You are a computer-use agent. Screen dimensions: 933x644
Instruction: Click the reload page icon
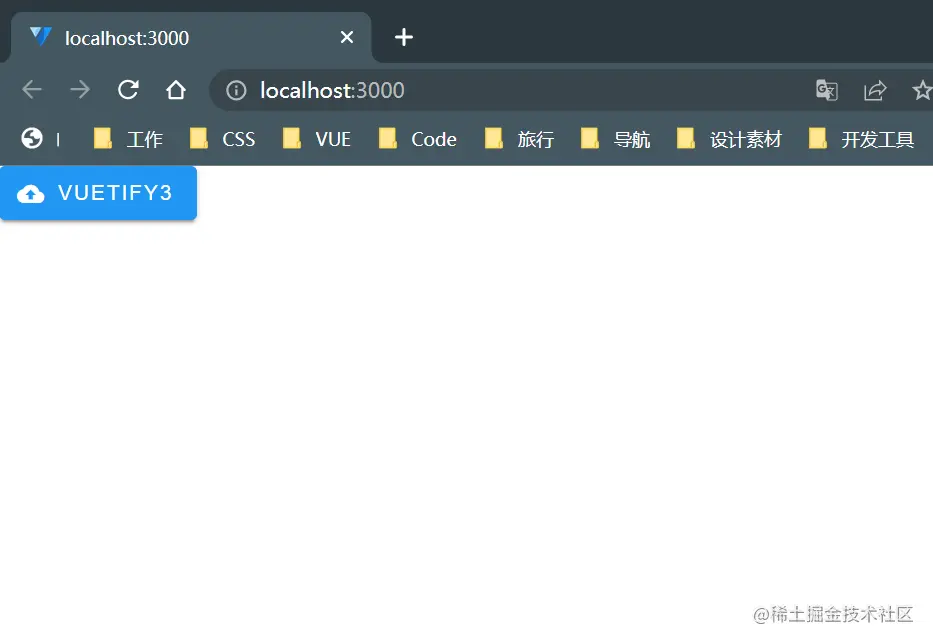[x=128, y=90]
